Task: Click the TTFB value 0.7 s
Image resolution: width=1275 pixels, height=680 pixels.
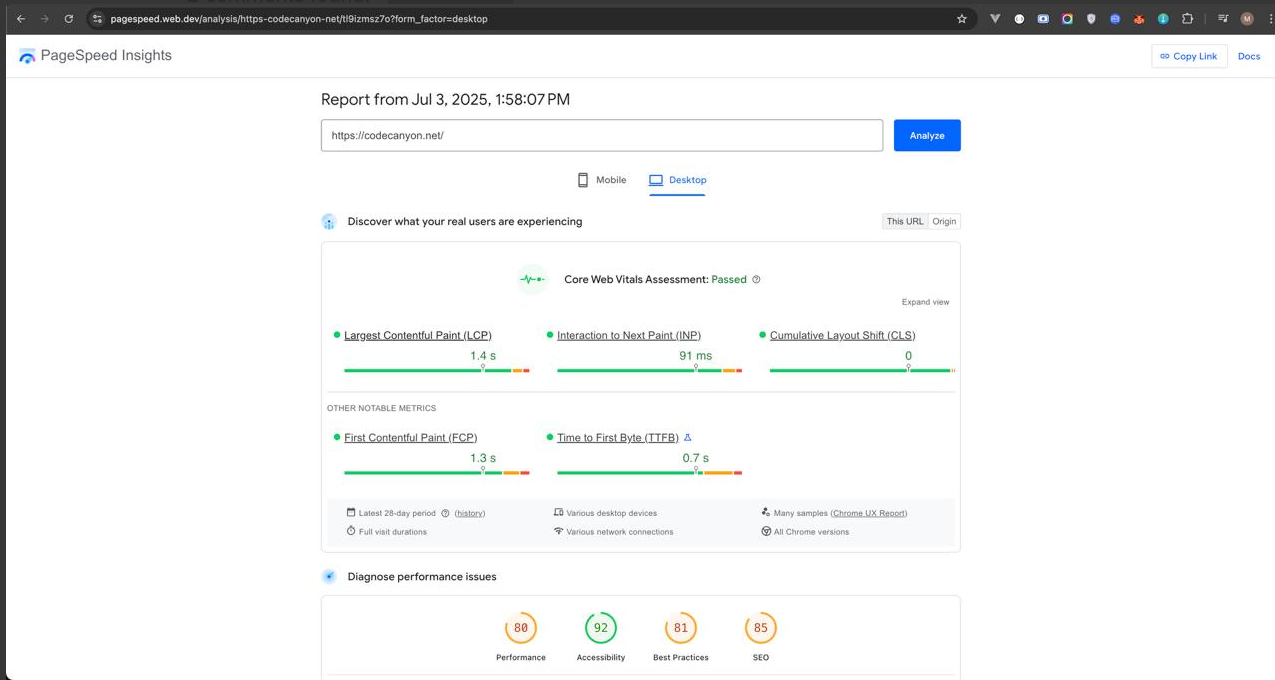Action: pos(696,458)
